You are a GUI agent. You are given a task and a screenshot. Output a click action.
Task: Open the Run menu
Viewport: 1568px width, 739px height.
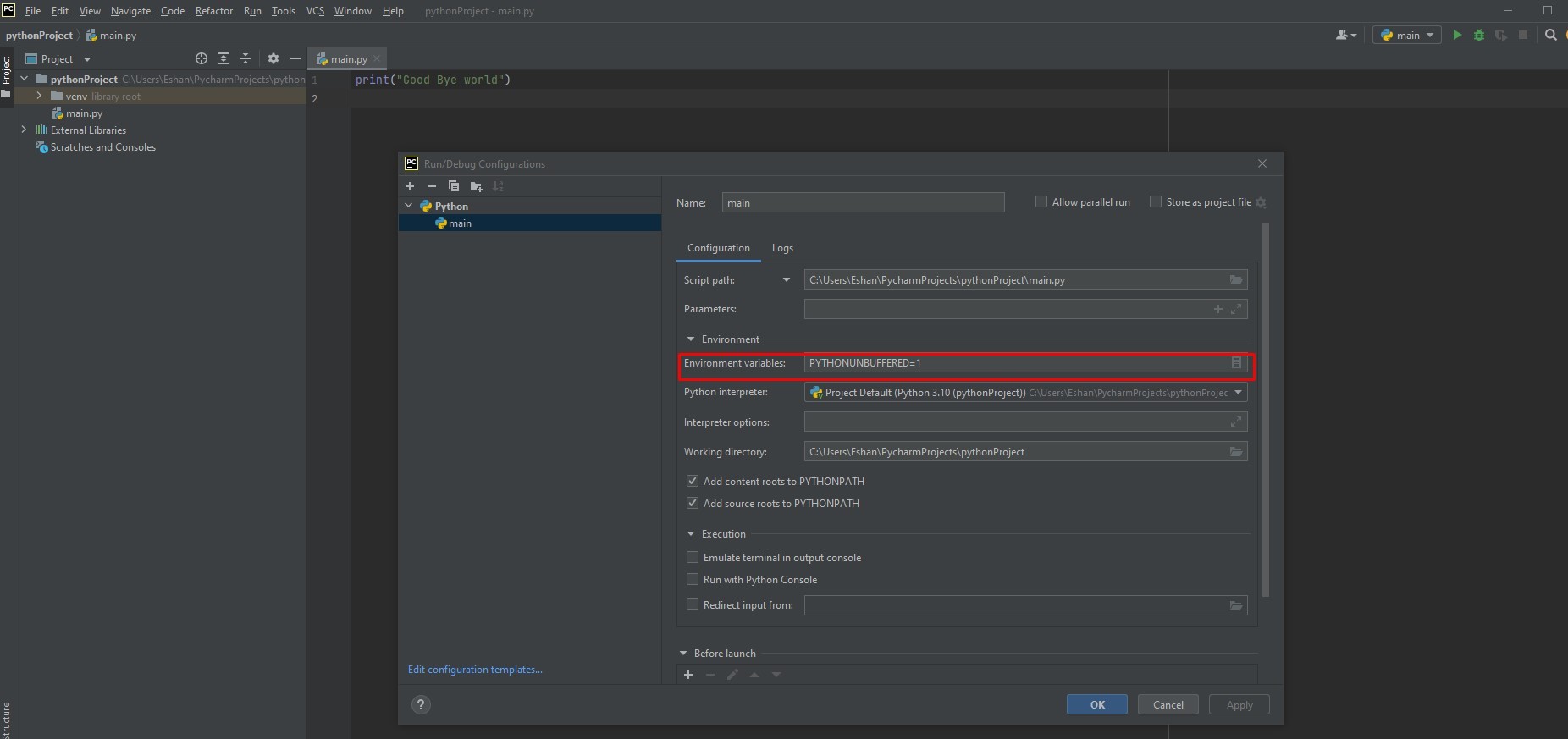[252, 11]
